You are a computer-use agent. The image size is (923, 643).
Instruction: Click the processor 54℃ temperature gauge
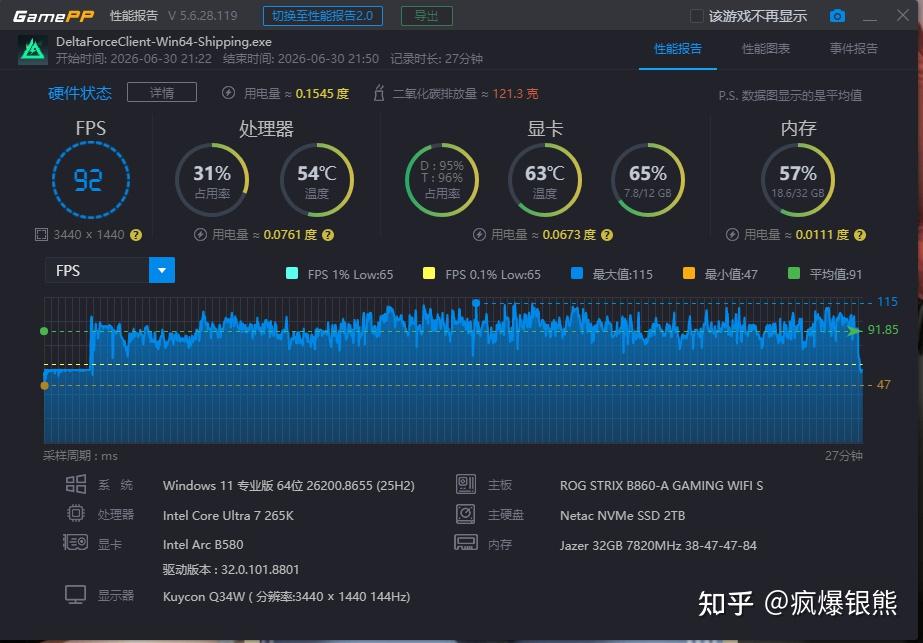pyautogui.click(x=316, y=180)
